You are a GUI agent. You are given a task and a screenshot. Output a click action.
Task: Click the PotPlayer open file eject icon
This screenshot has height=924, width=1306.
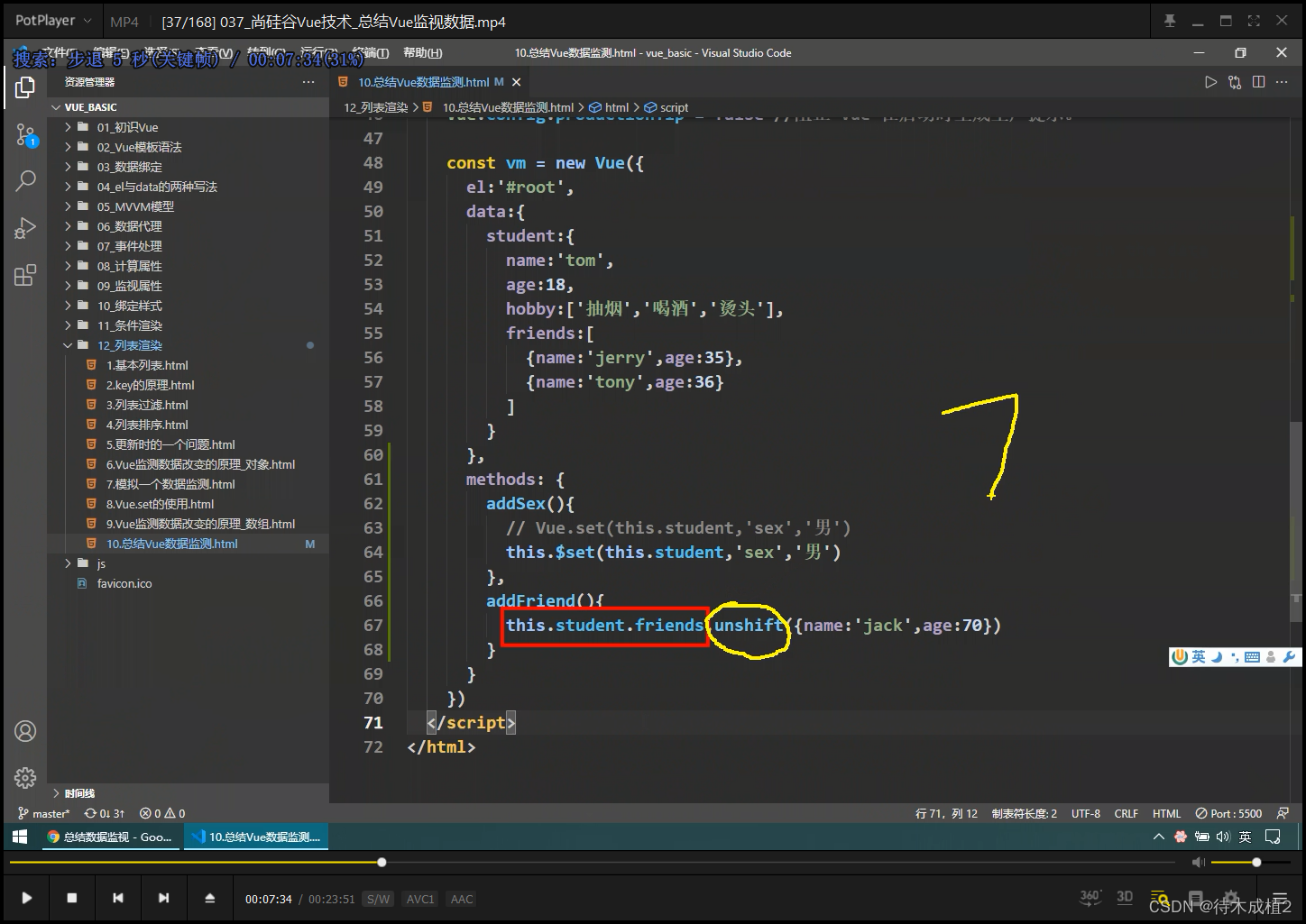(x=209, y=898)
